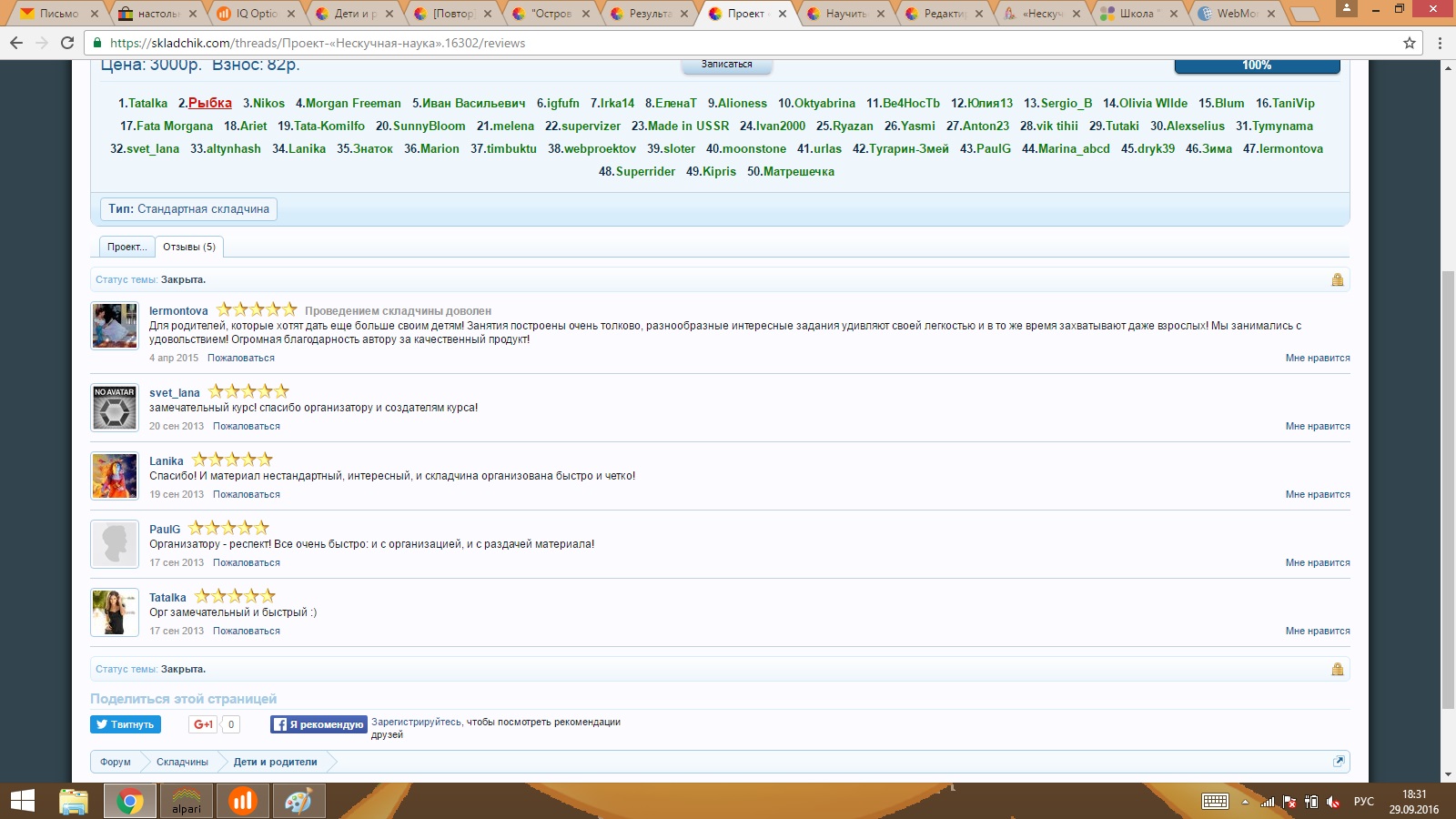
Task: Open the Форум breadcrumb
Action: click(115, 762)
